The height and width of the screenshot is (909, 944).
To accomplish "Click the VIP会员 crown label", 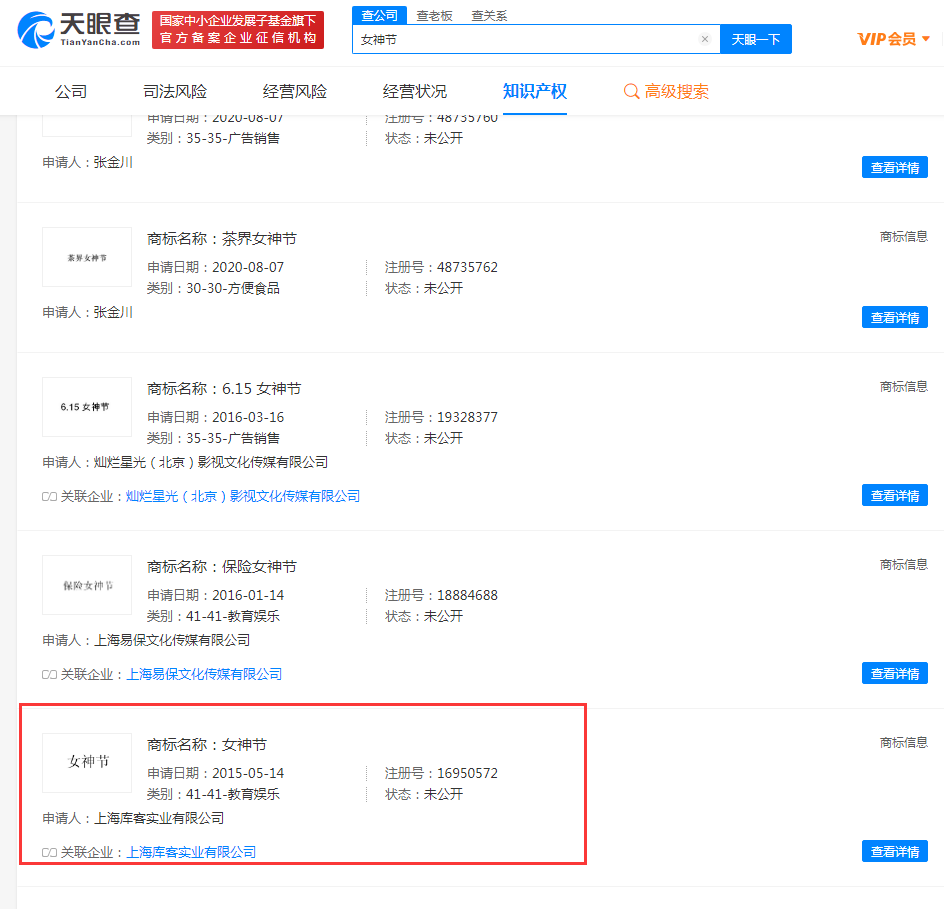I will [889, 38].
